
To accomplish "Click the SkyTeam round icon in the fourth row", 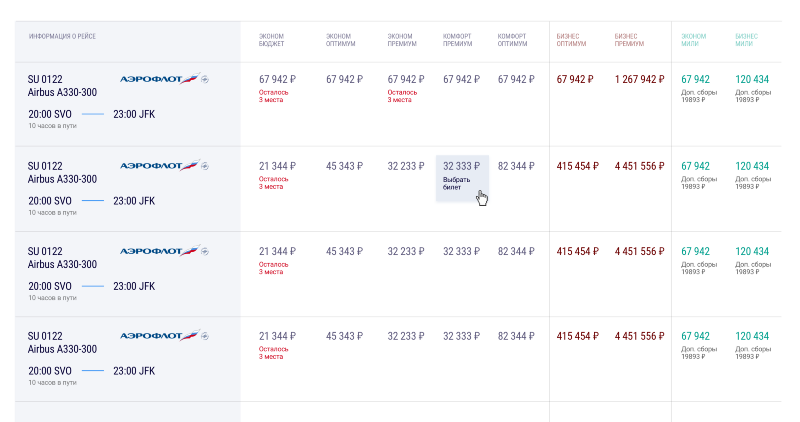I will tap(205, 336).
